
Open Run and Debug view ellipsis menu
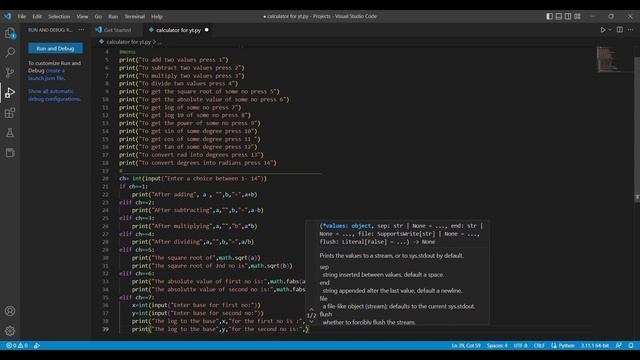[81, 30]
